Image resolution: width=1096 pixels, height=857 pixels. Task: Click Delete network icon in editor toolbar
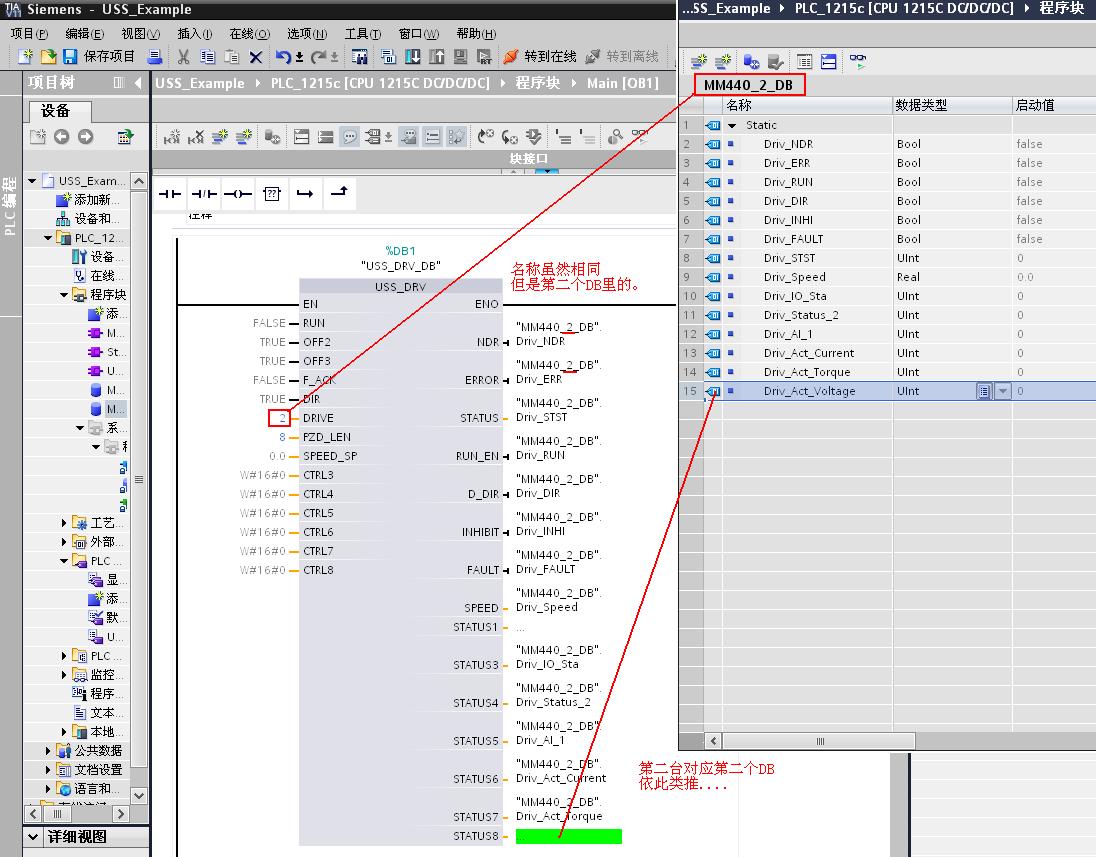click(x=196, y=137)
